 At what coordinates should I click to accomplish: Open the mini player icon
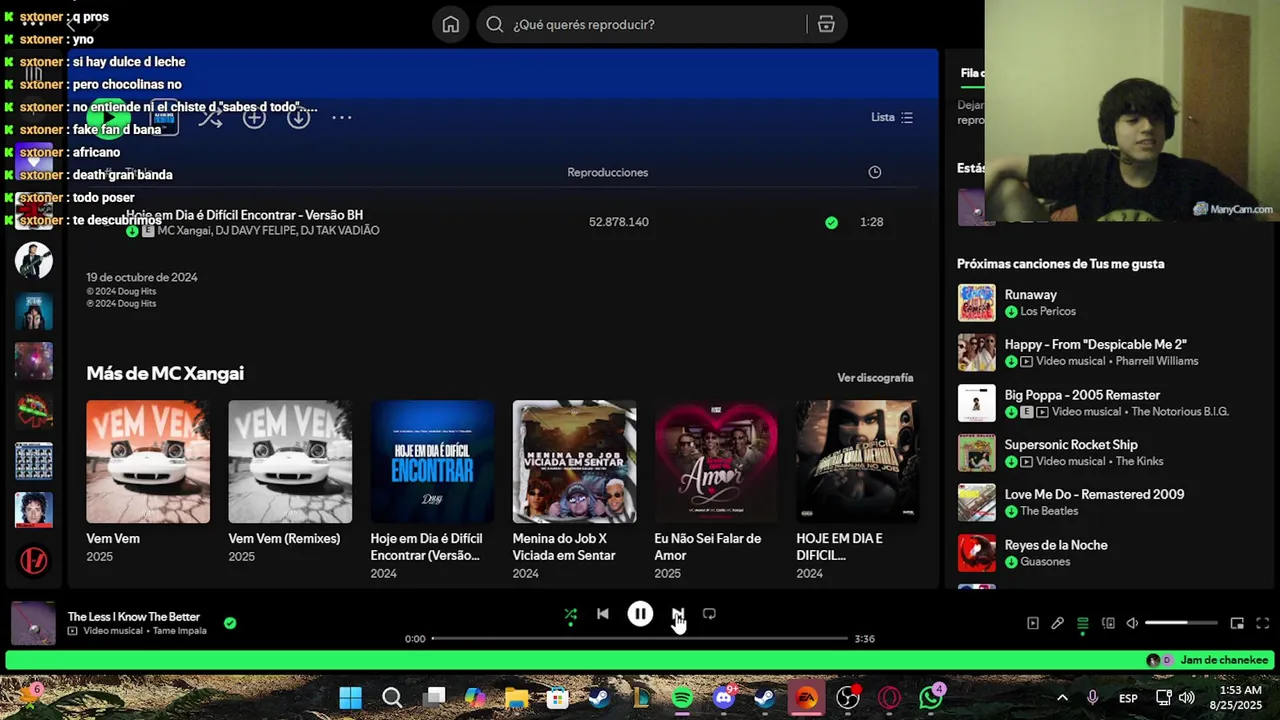coord(1237,623)
